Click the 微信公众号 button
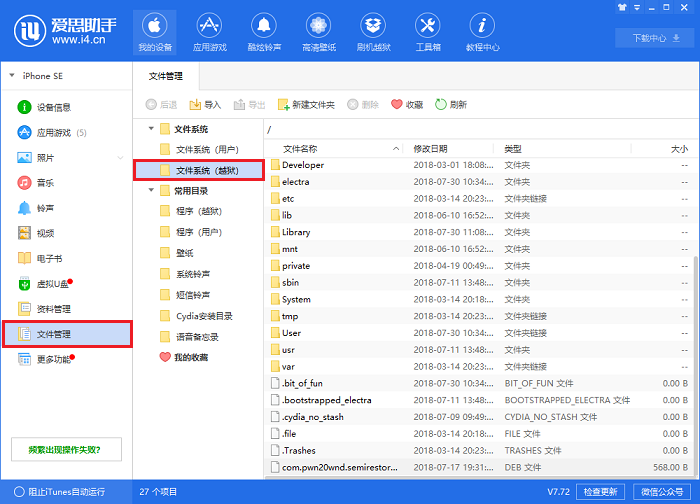Screen dimensions: 700x504 click(662, 492)
